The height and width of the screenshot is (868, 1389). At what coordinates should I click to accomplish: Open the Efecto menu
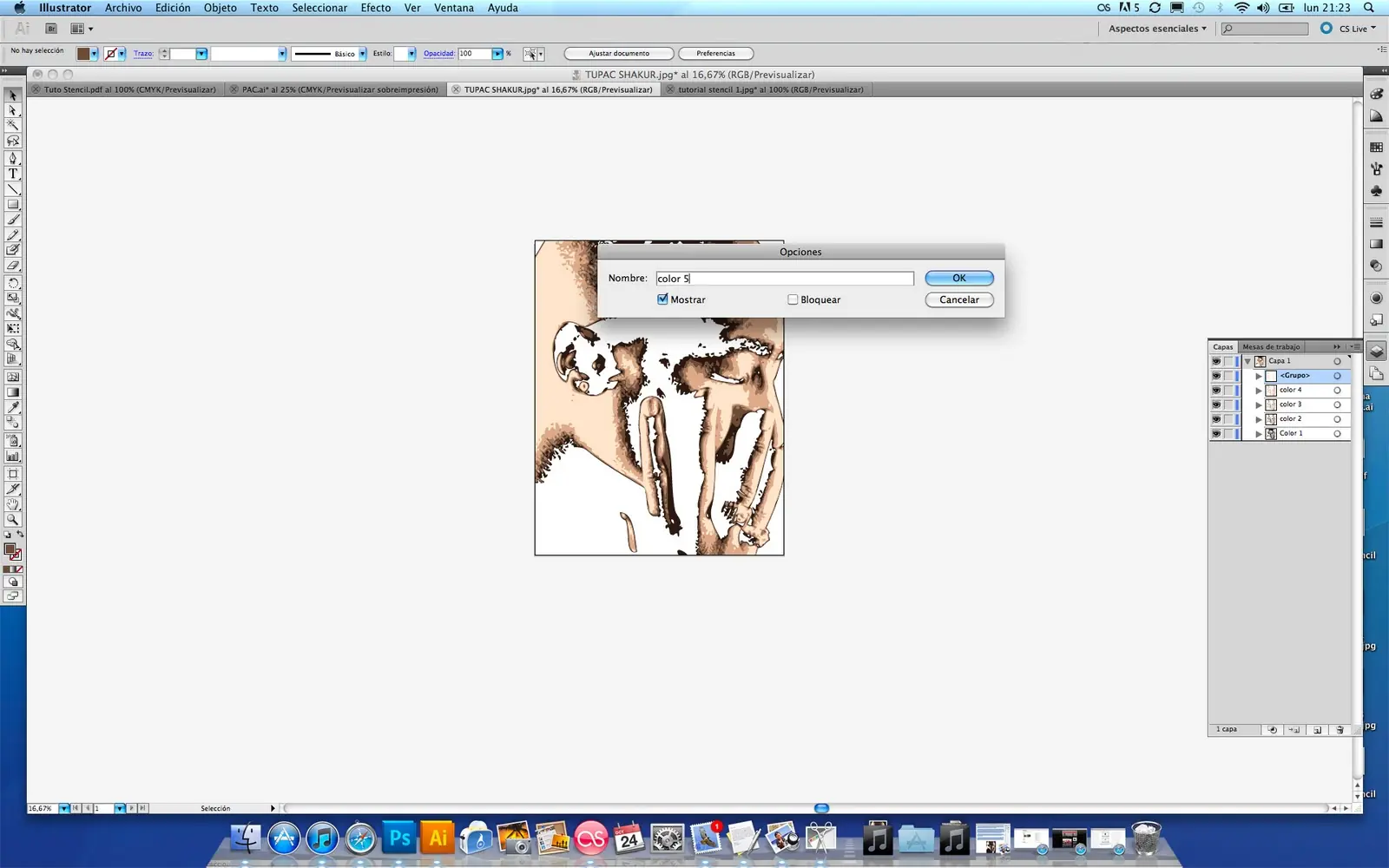point(376,8)
